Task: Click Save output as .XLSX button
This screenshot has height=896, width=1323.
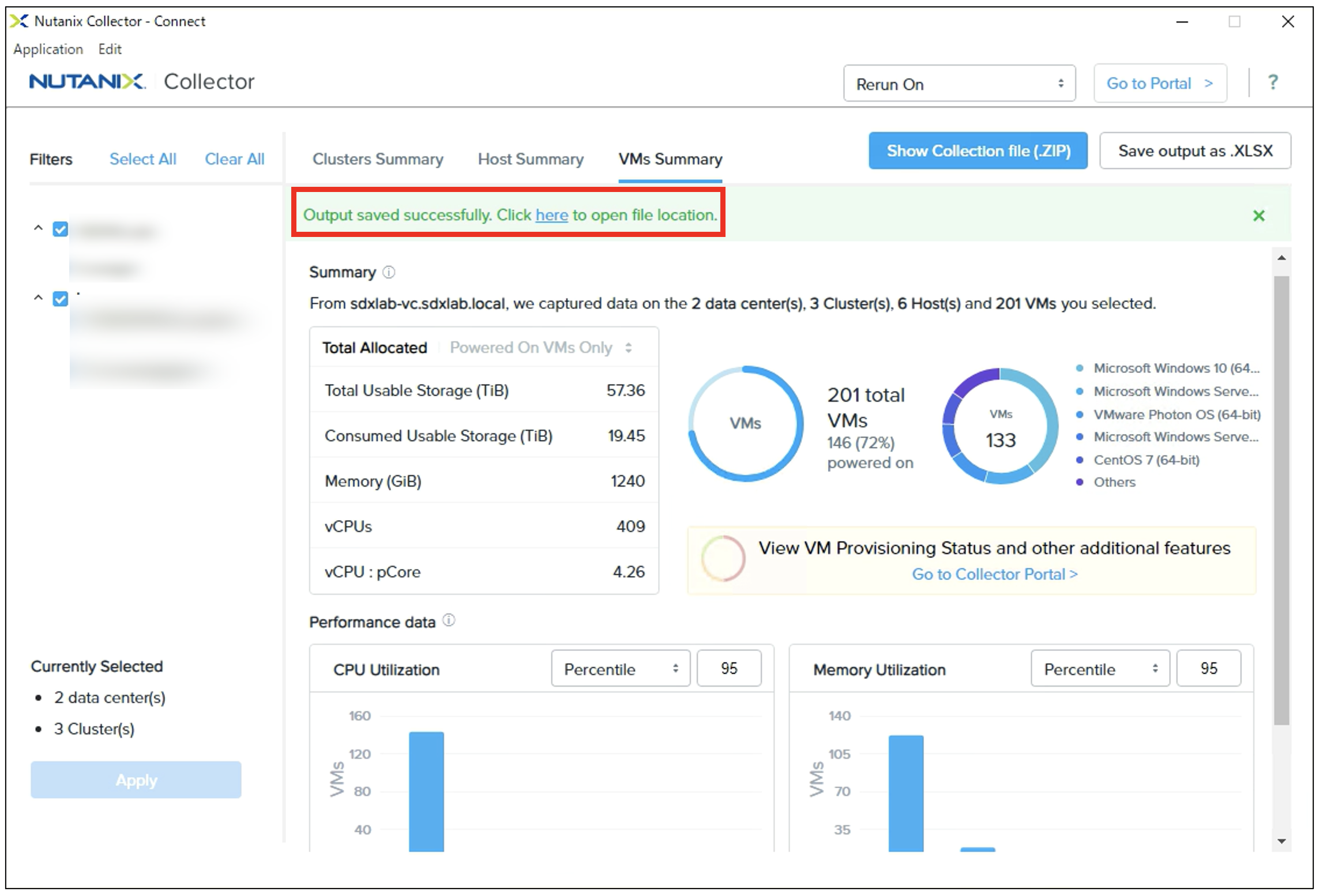Action: (x=1195, y=151)
